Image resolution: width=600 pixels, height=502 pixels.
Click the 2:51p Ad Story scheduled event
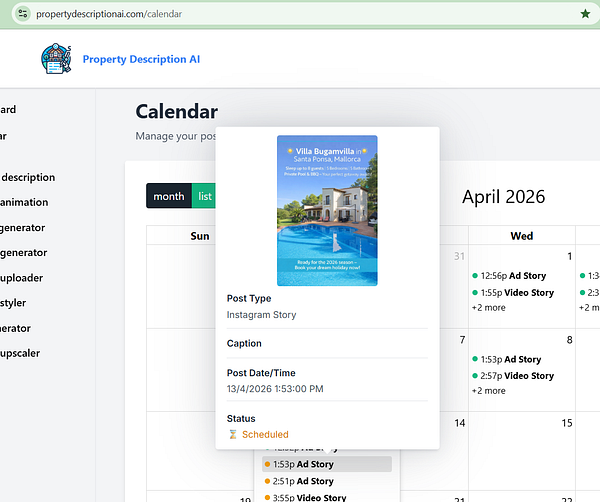(299, 481)
